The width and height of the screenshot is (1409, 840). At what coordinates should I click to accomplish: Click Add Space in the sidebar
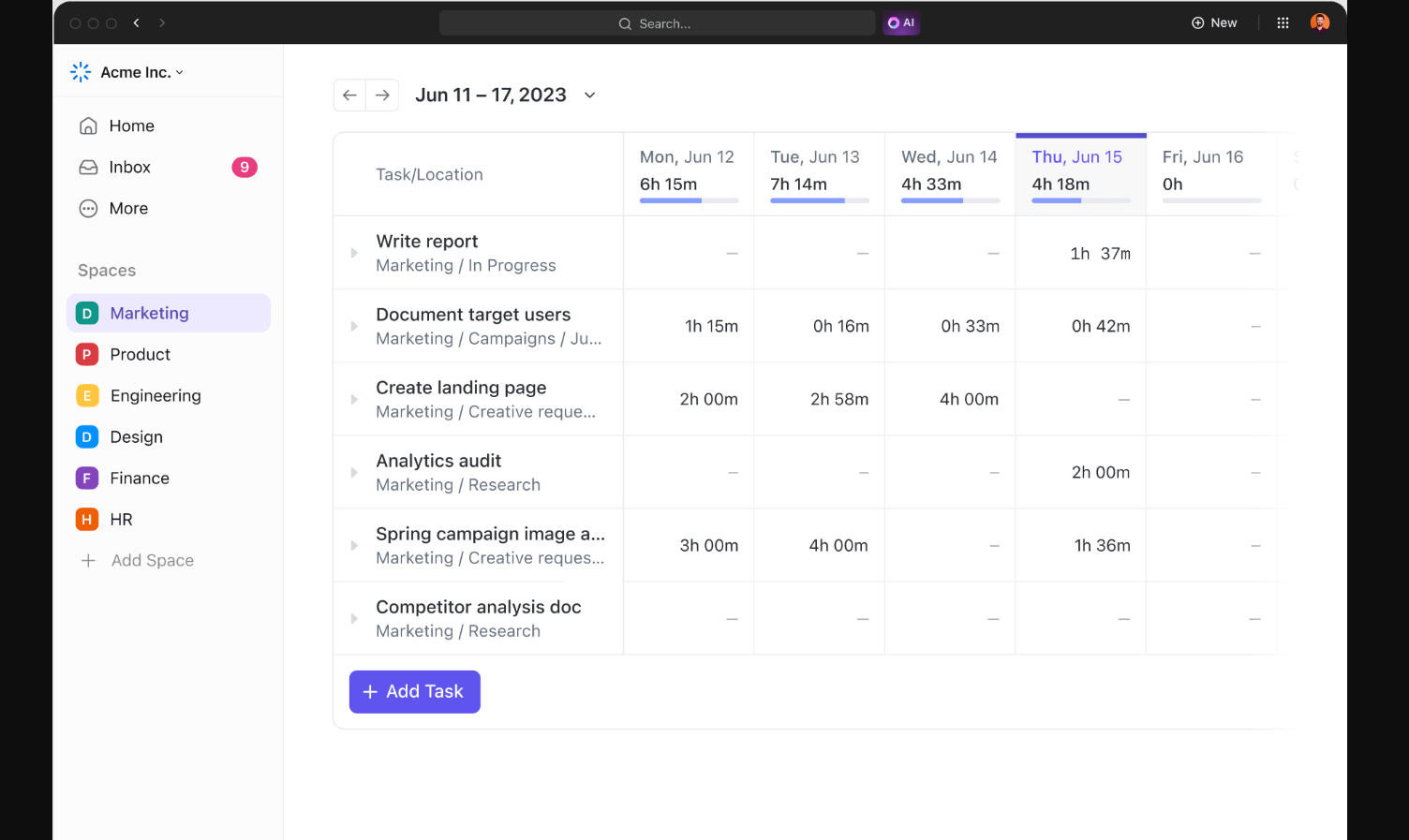pyautogui.click(x=139, y=560)
